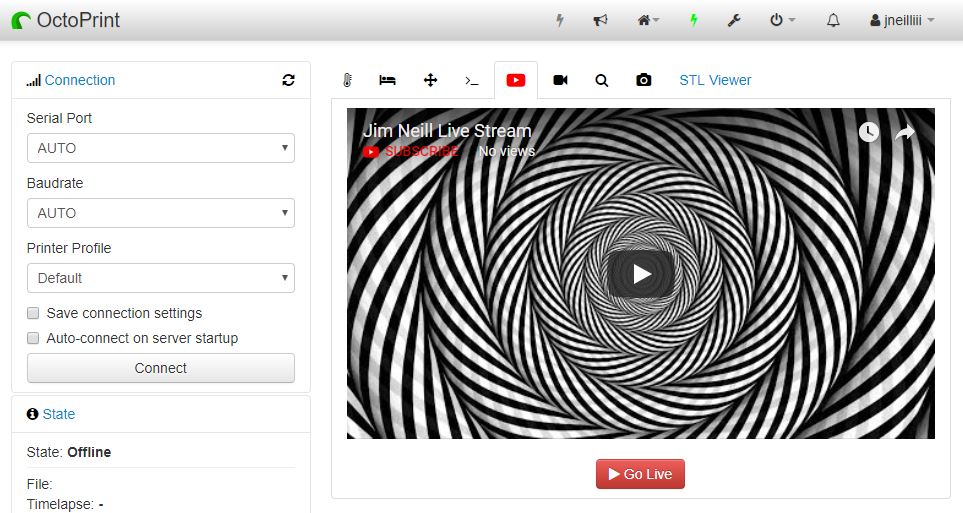Open the home icon dropdown in navbar
Viewport: 963px width, 513px height.
point(648,20)
